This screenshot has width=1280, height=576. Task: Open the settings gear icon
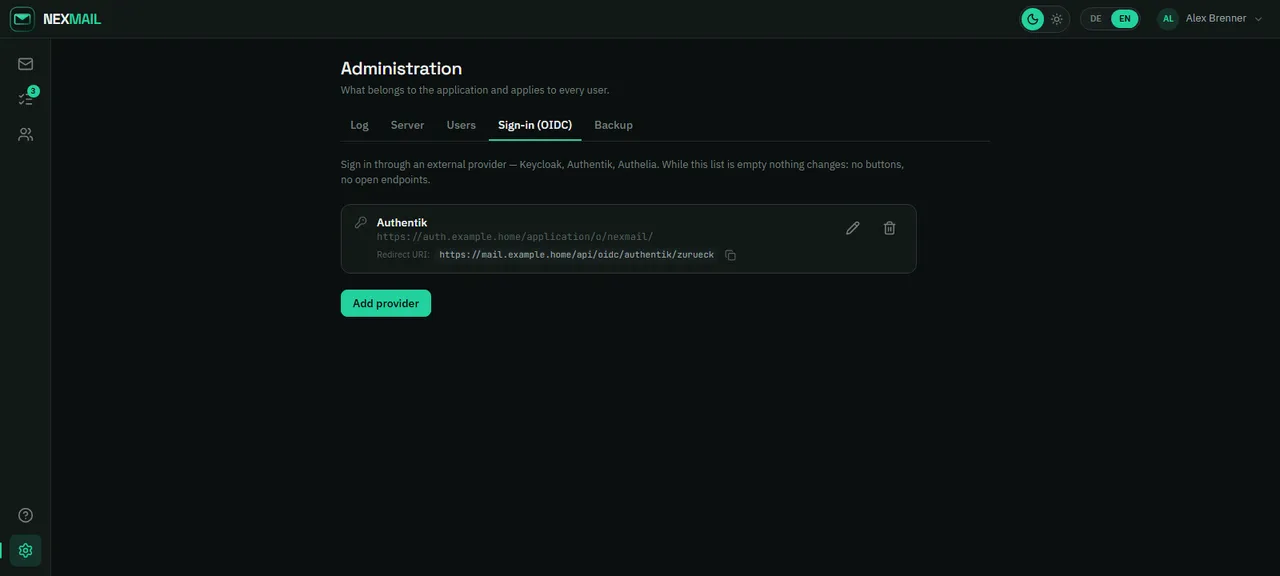26,550
